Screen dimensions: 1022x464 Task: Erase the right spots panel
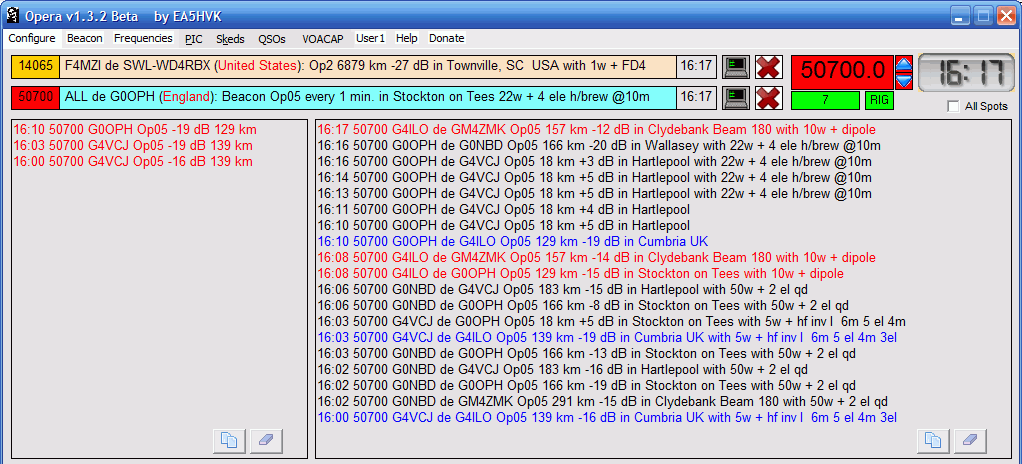(x=971, y=441)
